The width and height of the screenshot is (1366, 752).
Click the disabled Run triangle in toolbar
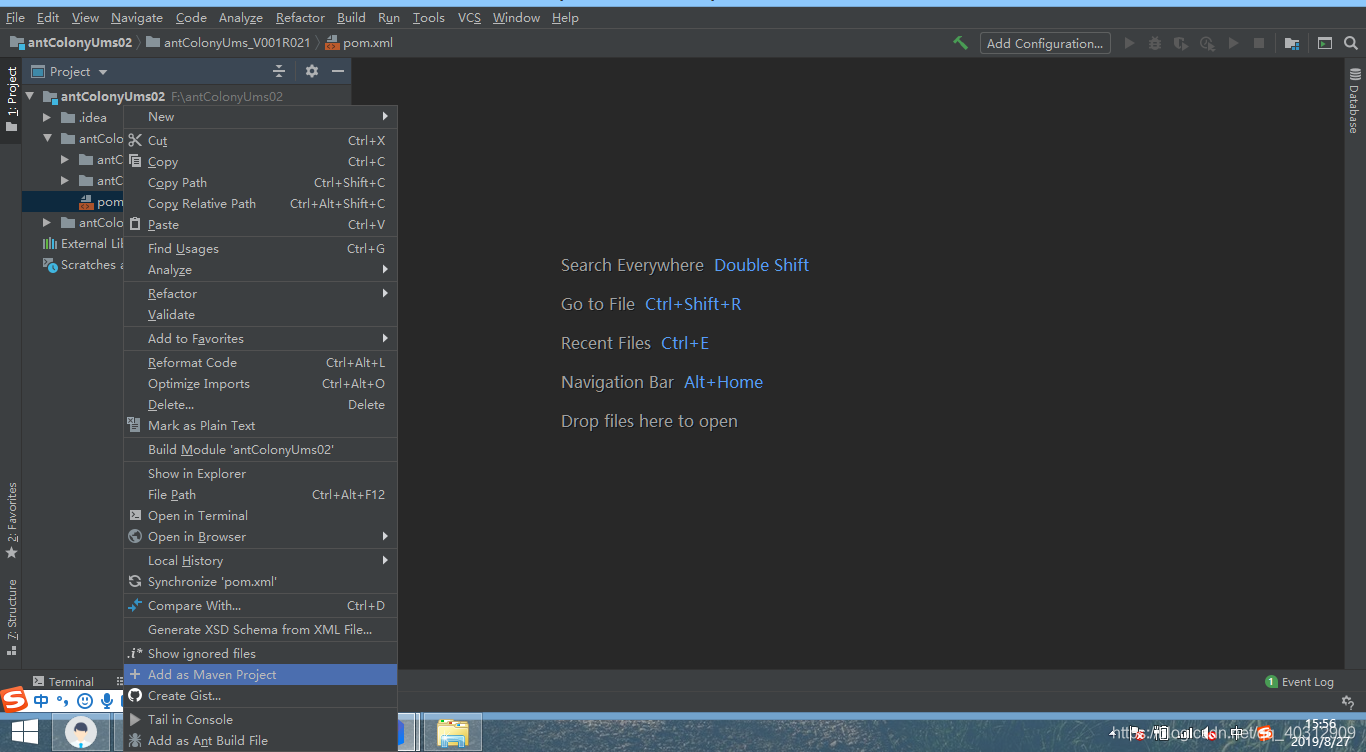pyautogui.click(x=1130, y=43)
